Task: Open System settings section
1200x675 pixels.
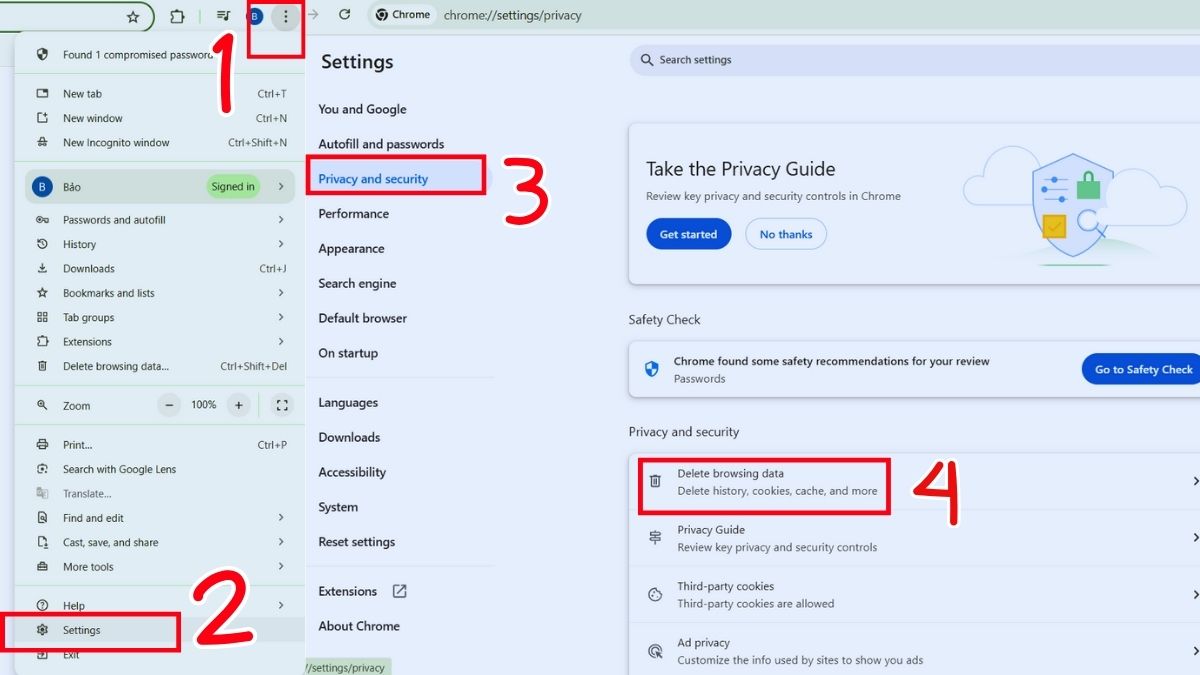Action: coord(338,507)
